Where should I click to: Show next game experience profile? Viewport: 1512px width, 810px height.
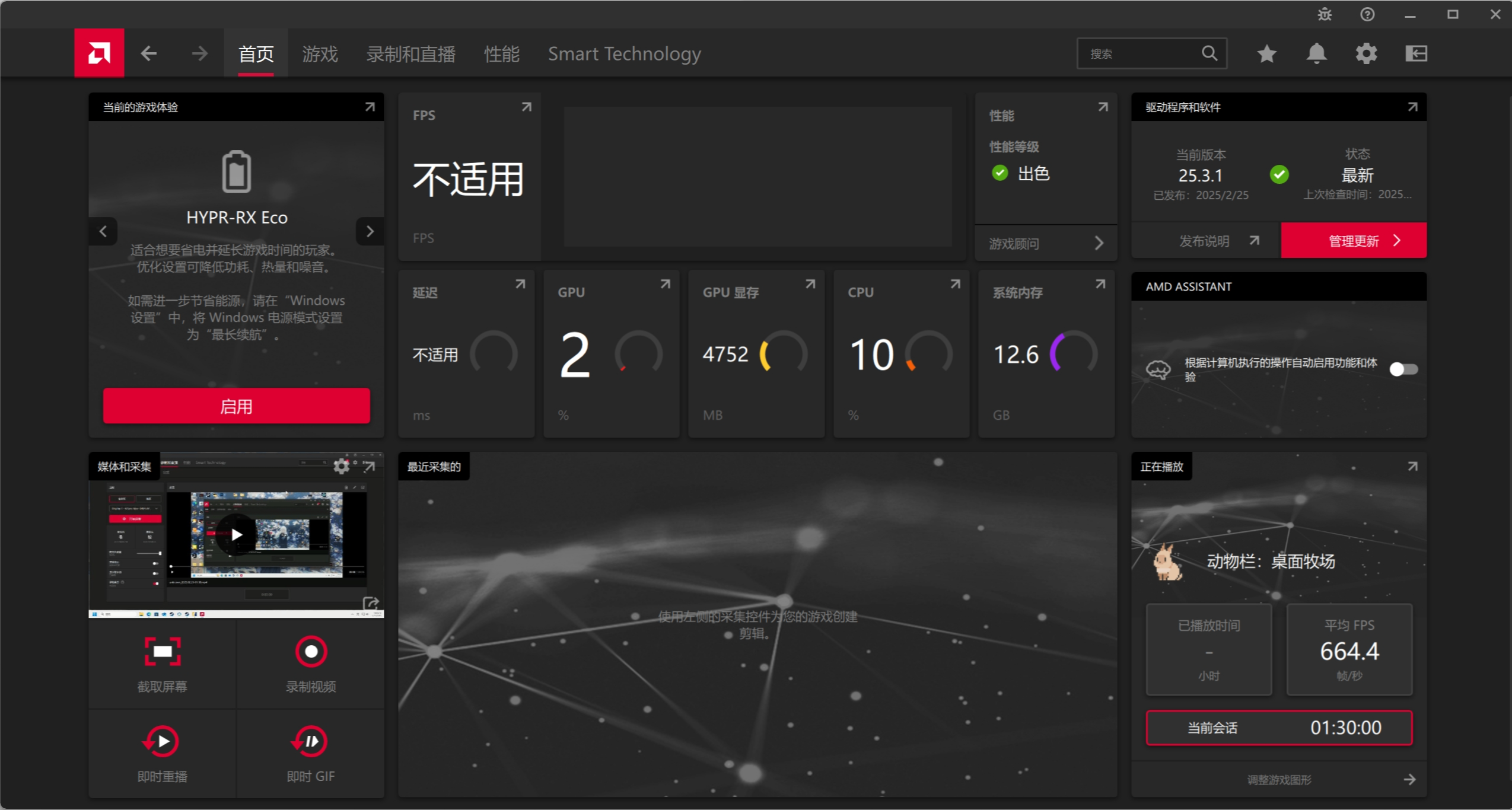pos(370,231)
